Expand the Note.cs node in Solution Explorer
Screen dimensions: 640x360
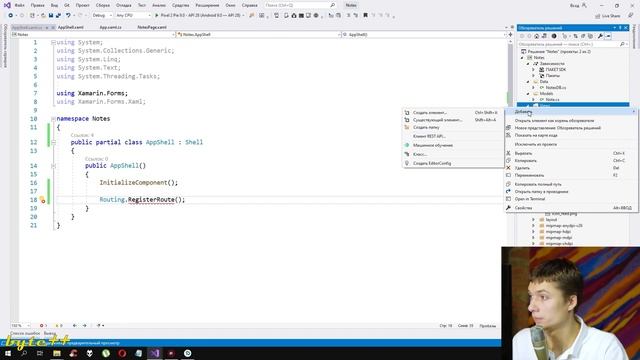pos(533,100)
